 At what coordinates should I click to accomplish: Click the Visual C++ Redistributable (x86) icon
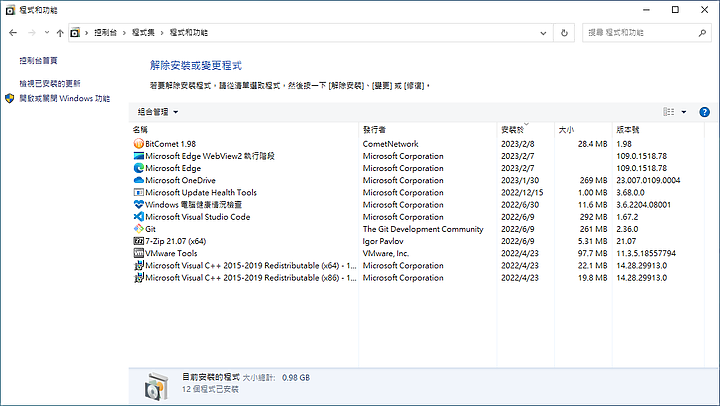(x=139, y=278)
